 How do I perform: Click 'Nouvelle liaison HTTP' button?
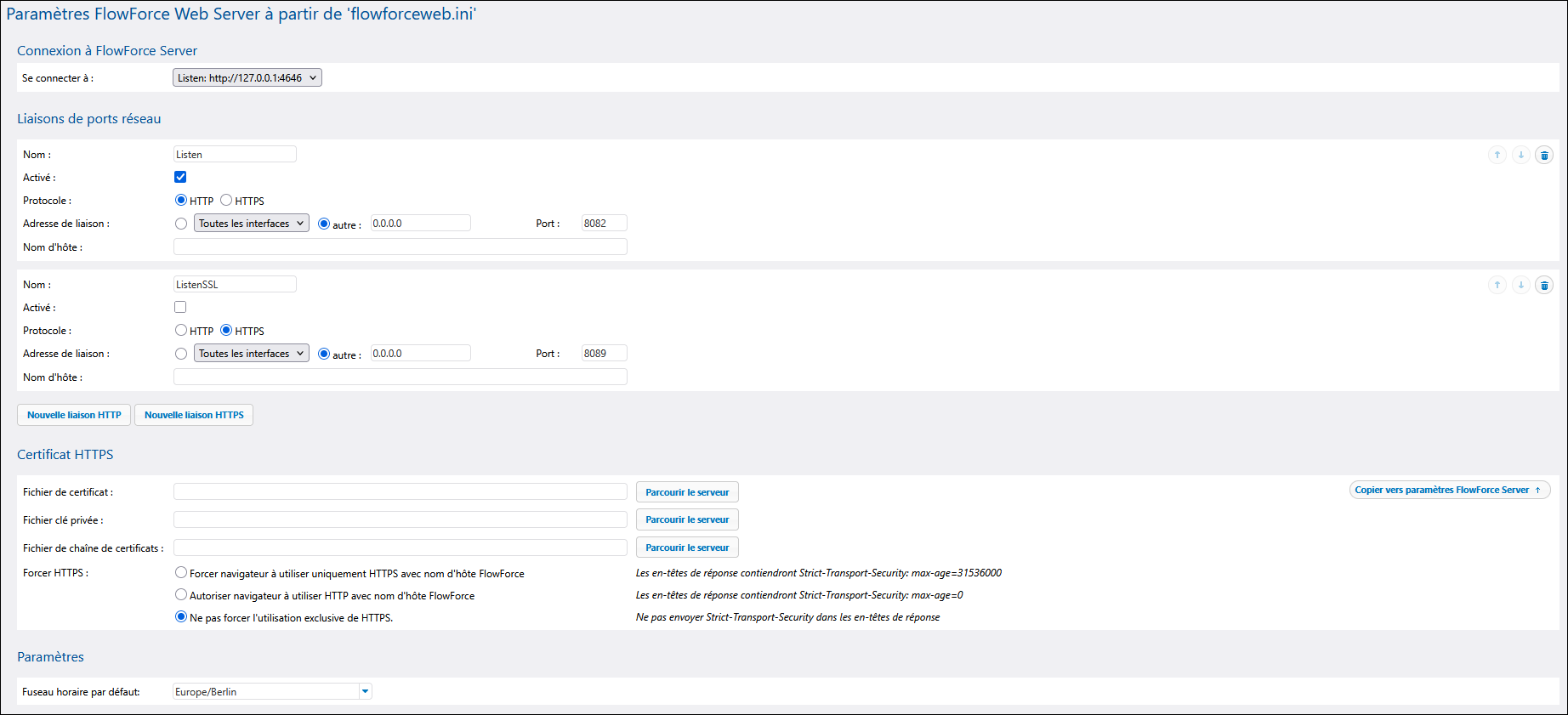(74, 415)
